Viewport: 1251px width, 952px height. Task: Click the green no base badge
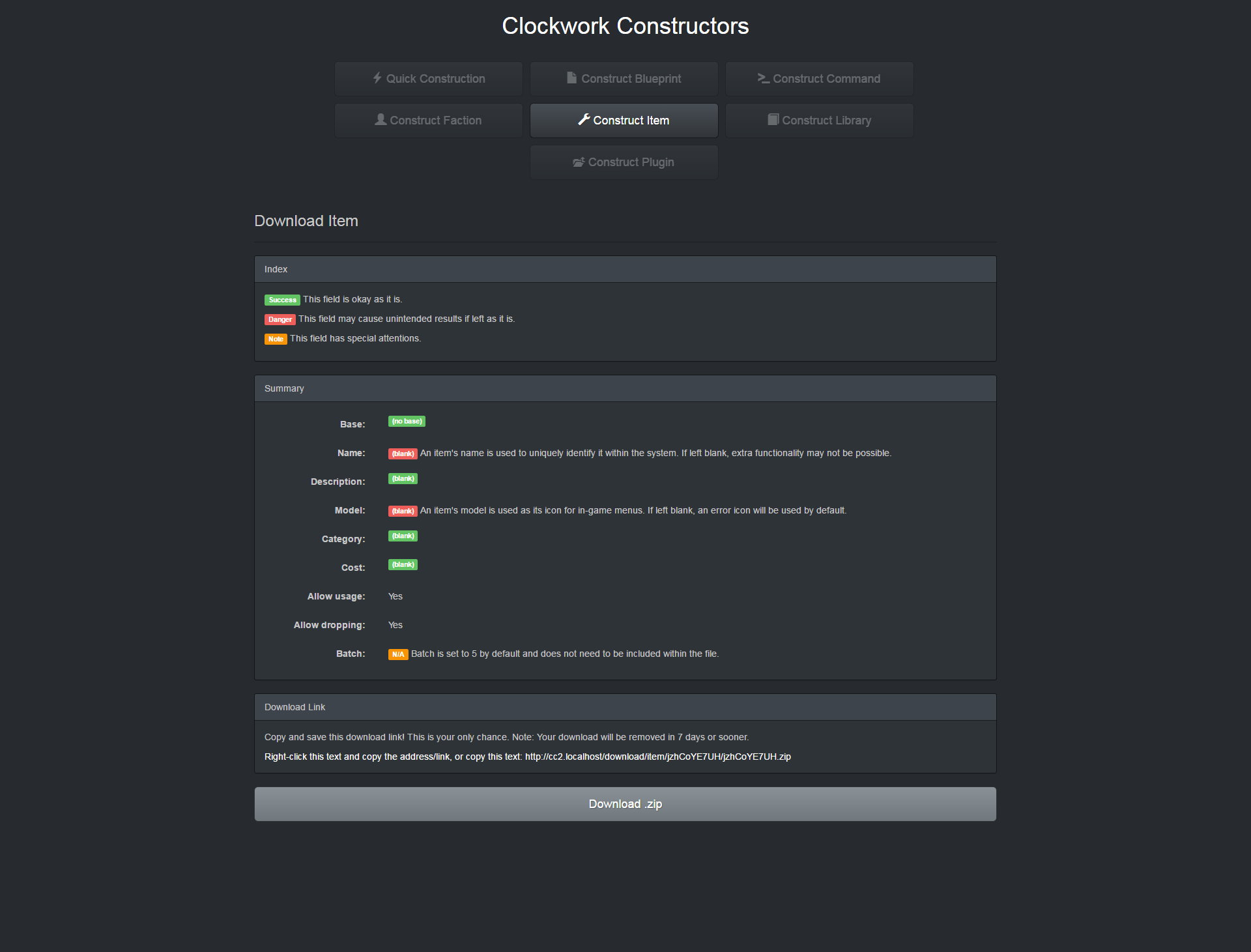(x=407, y=422)
